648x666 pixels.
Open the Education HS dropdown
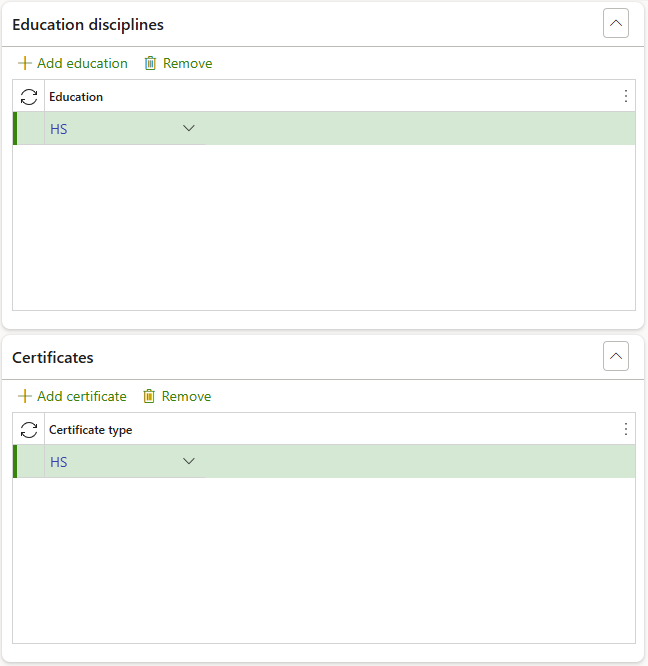189,128
